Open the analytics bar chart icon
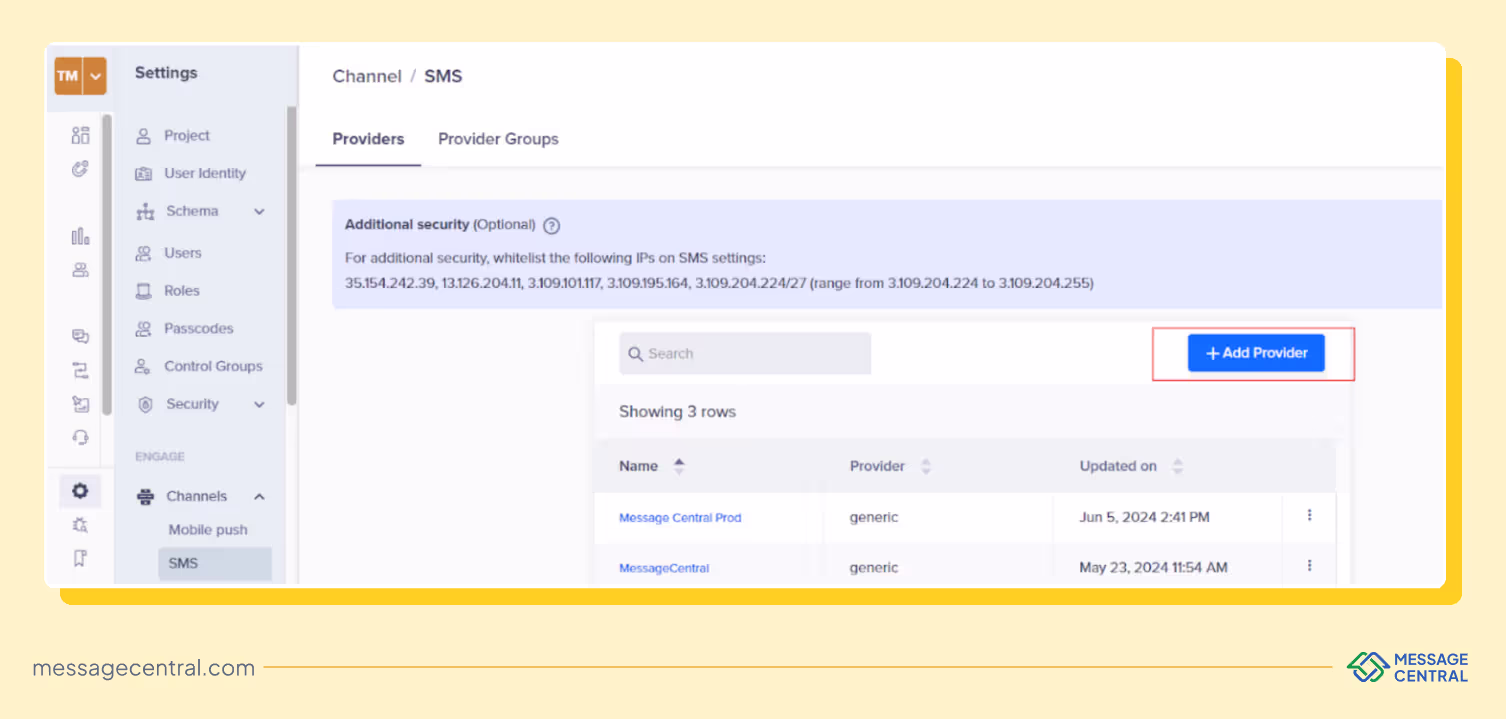The width and height of the screenshot is (1506, 719). pos(81,236)
